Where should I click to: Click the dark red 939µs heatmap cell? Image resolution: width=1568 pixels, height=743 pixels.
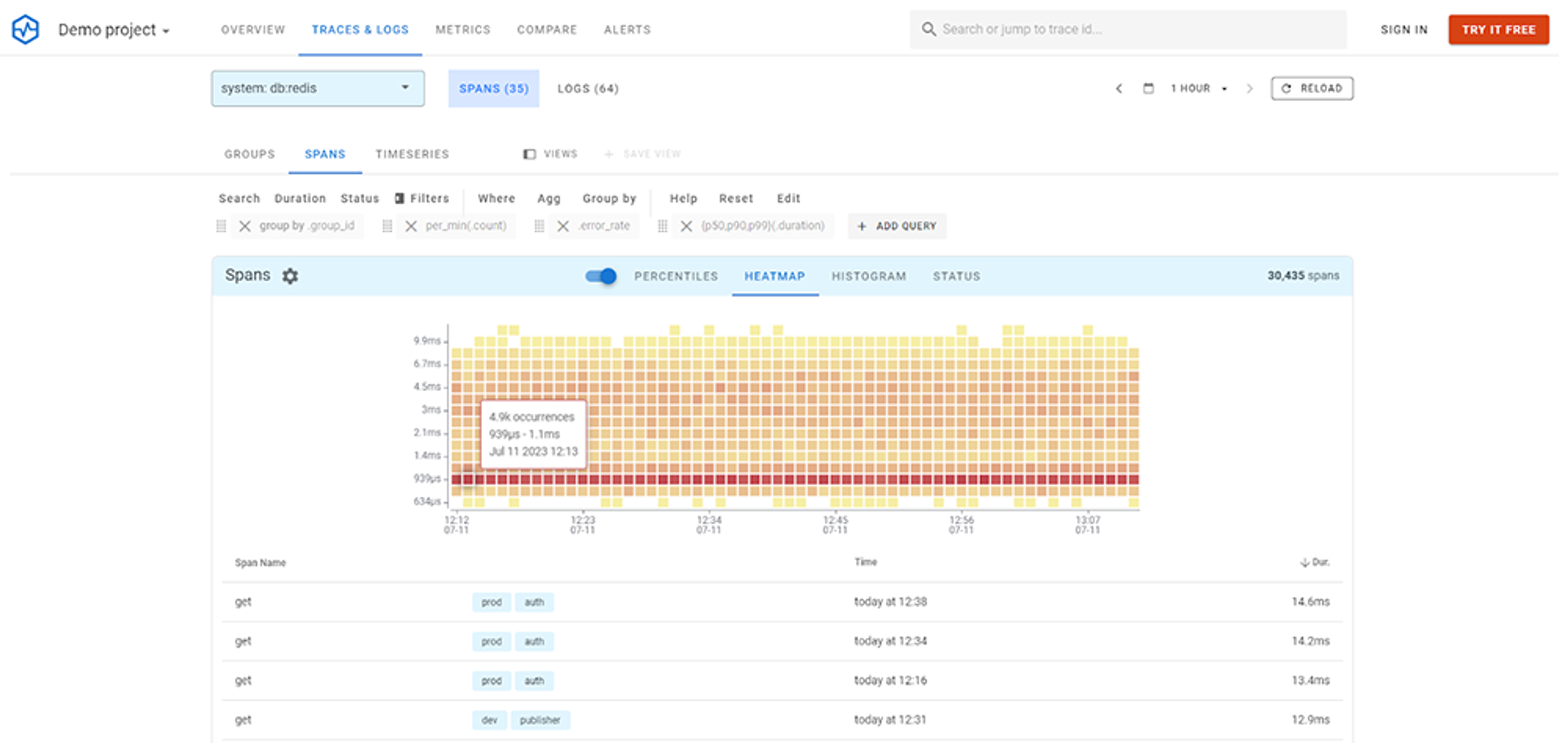tap(468, 479)
